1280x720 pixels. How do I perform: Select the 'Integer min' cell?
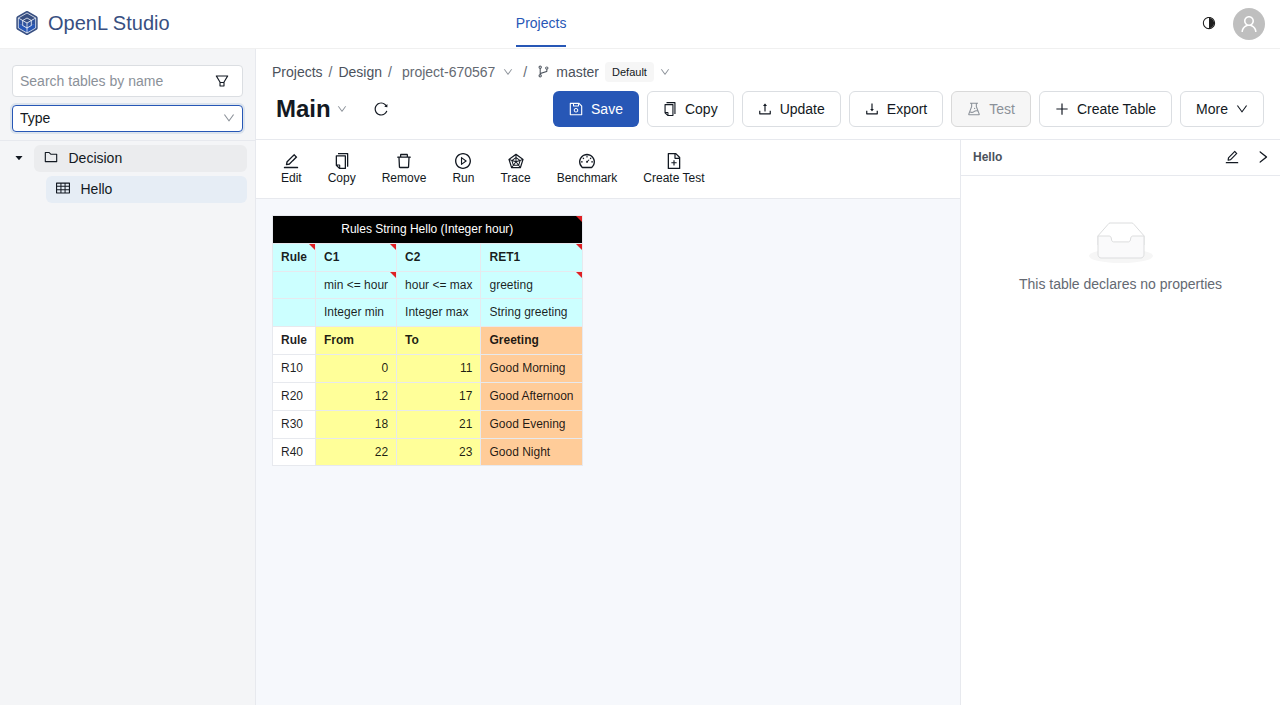click(x=356, y=312)
